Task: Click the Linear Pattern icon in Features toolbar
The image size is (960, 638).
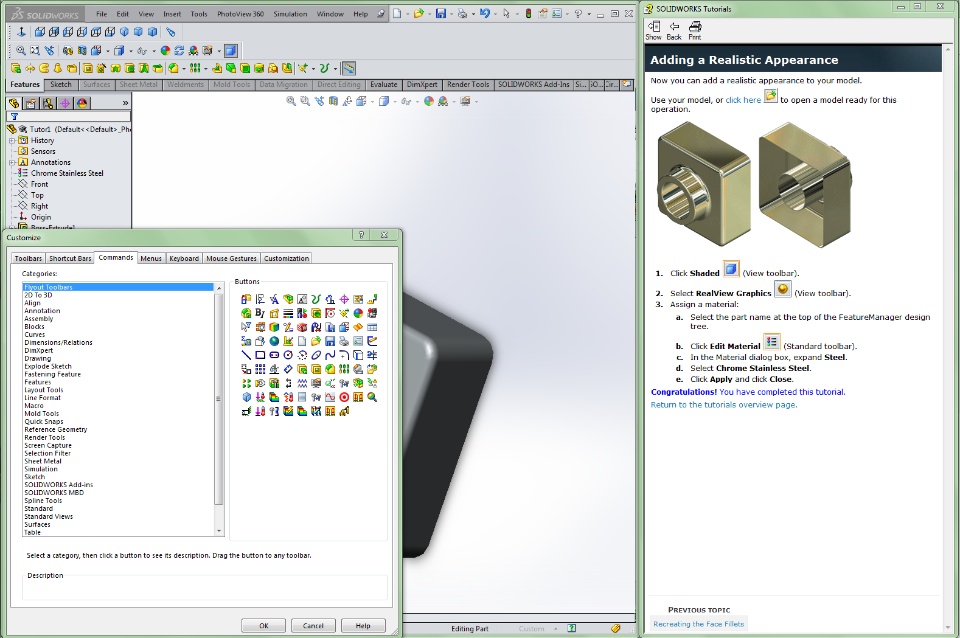Action: coord(195,68)
